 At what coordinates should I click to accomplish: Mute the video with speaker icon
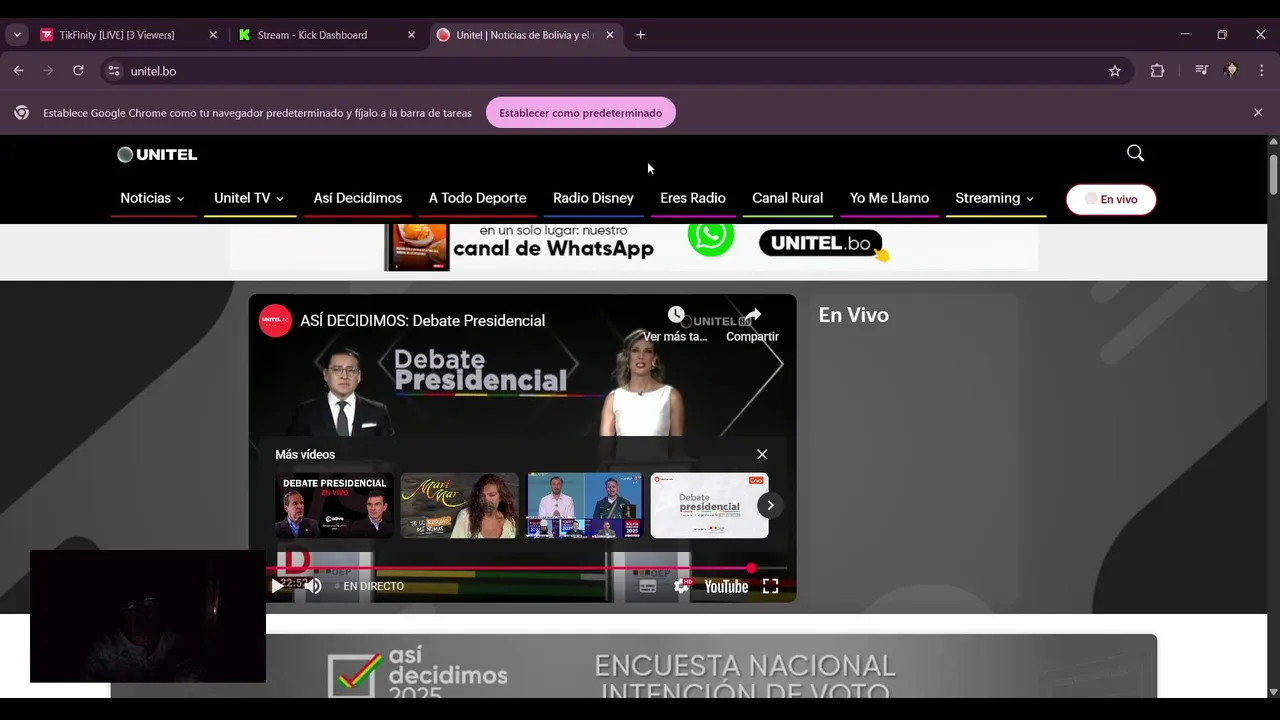pyautogui.click(x=313, y=586)
